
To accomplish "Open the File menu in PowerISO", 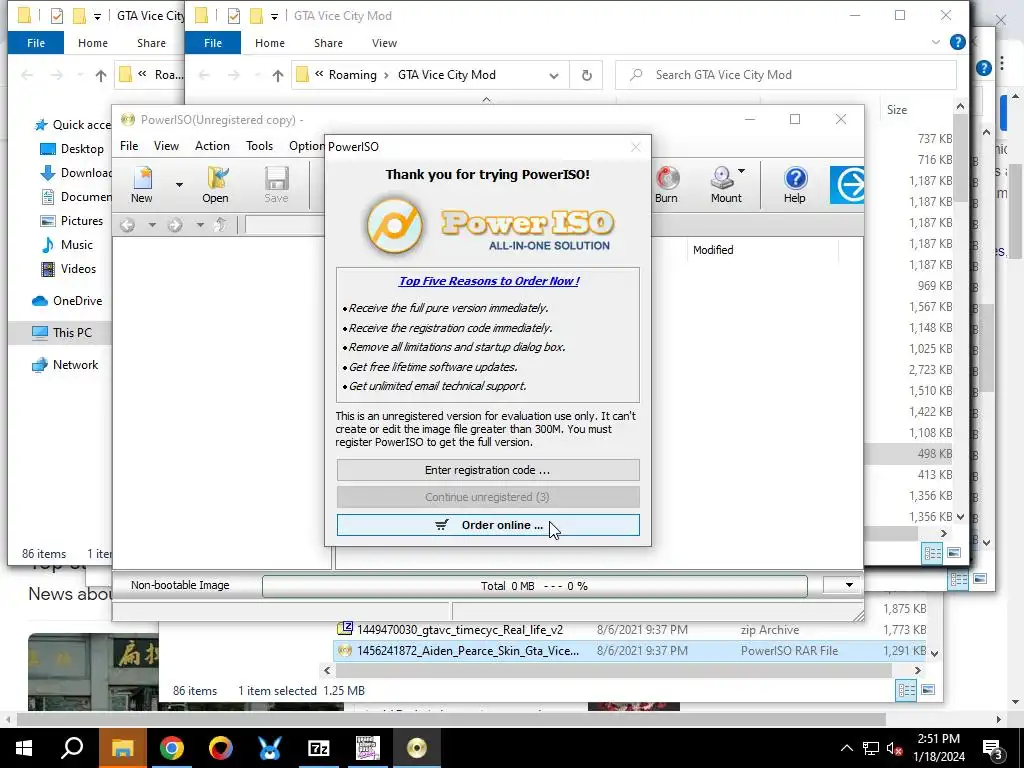I will click(x=129, y=146).
